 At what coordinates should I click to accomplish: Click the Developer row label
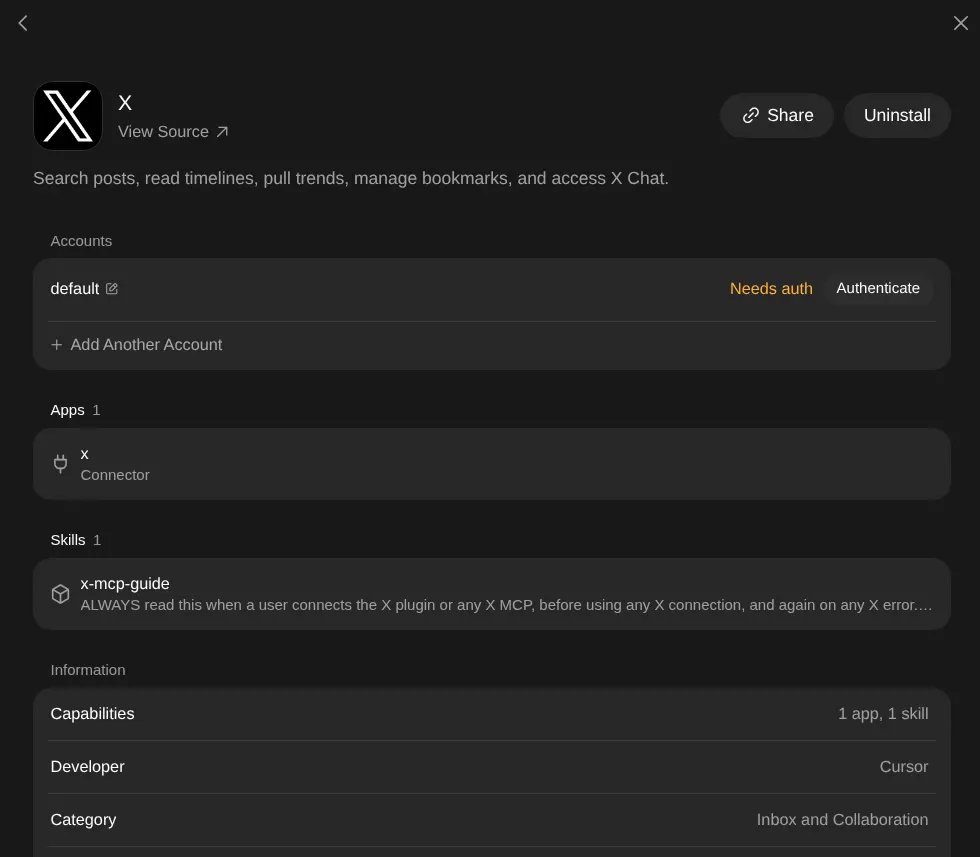click(88, 767)
